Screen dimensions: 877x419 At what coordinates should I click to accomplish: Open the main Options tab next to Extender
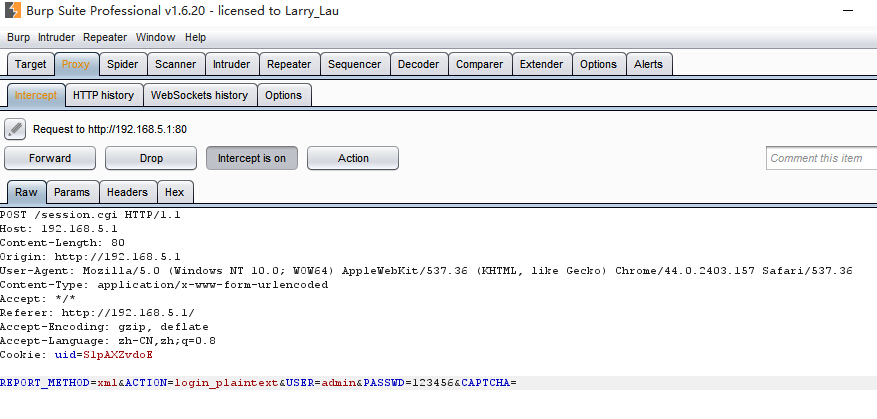pos(598,64)
